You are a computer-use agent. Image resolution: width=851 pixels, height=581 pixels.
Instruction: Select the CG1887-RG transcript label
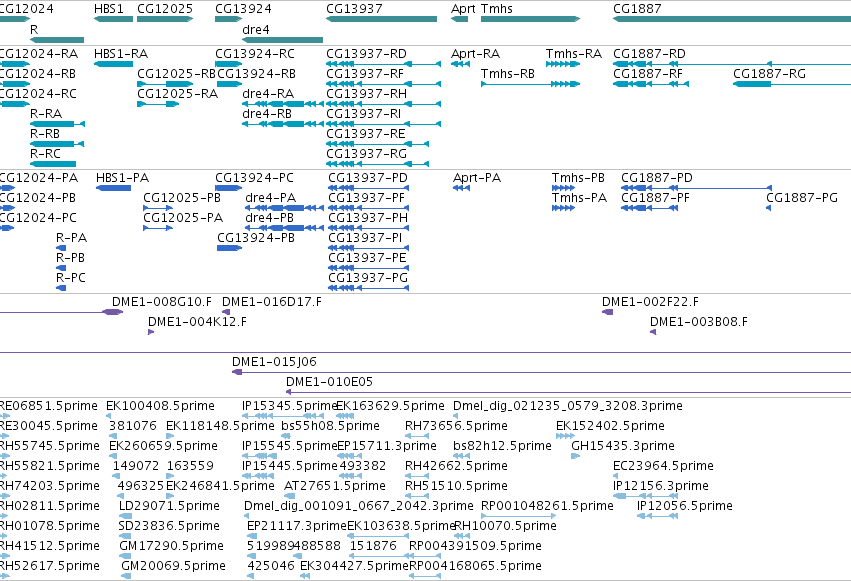pos(770,74)
